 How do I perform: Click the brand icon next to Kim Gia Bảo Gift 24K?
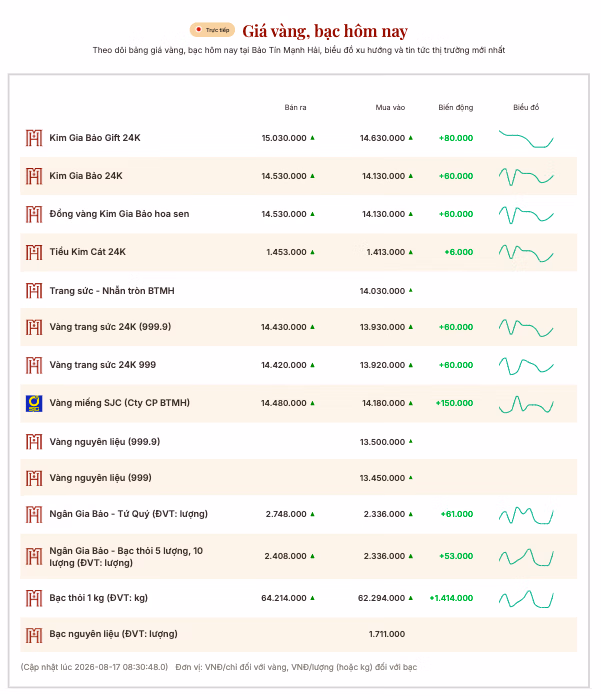(34, 138)
